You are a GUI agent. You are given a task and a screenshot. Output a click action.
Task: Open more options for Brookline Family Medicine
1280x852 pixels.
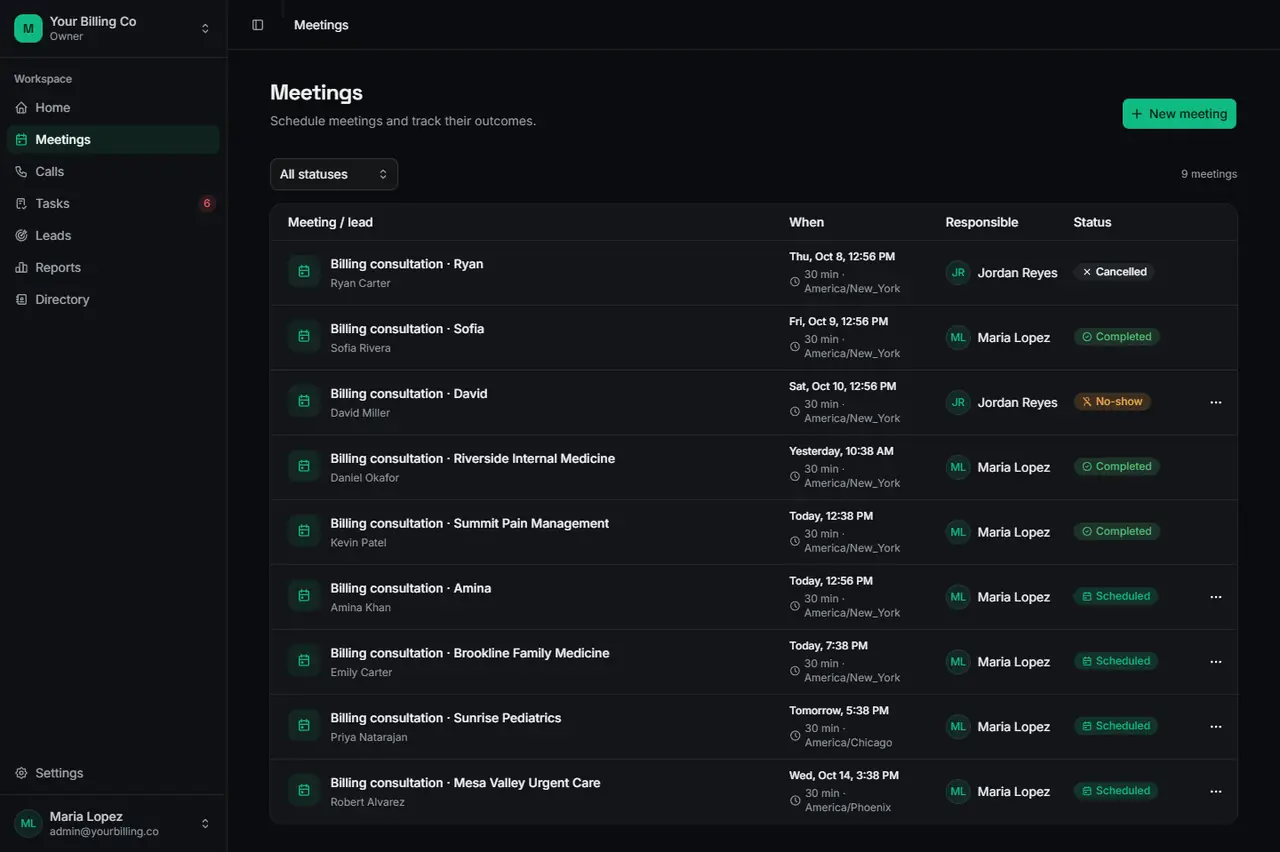[x=1216, y=662]
